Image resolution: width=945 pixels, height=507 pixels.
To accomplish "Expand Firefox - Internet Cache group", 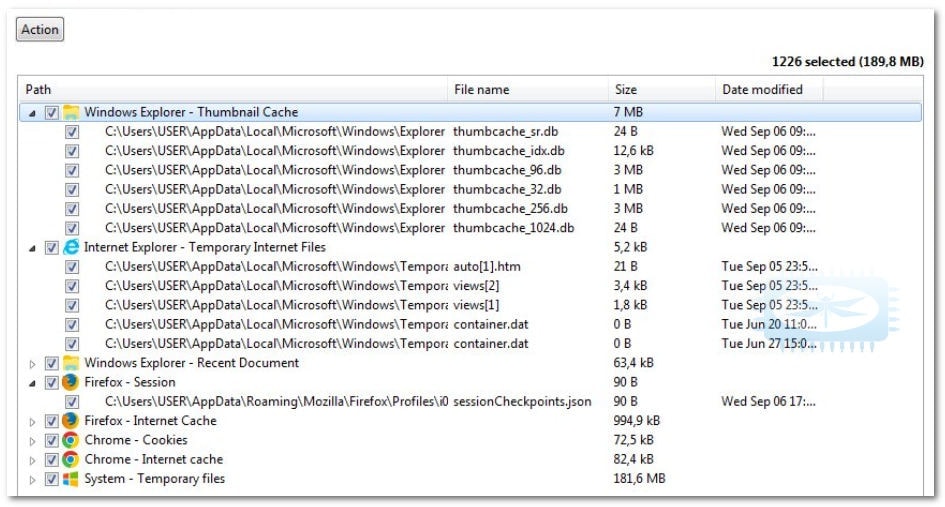I will coord(33,421).
